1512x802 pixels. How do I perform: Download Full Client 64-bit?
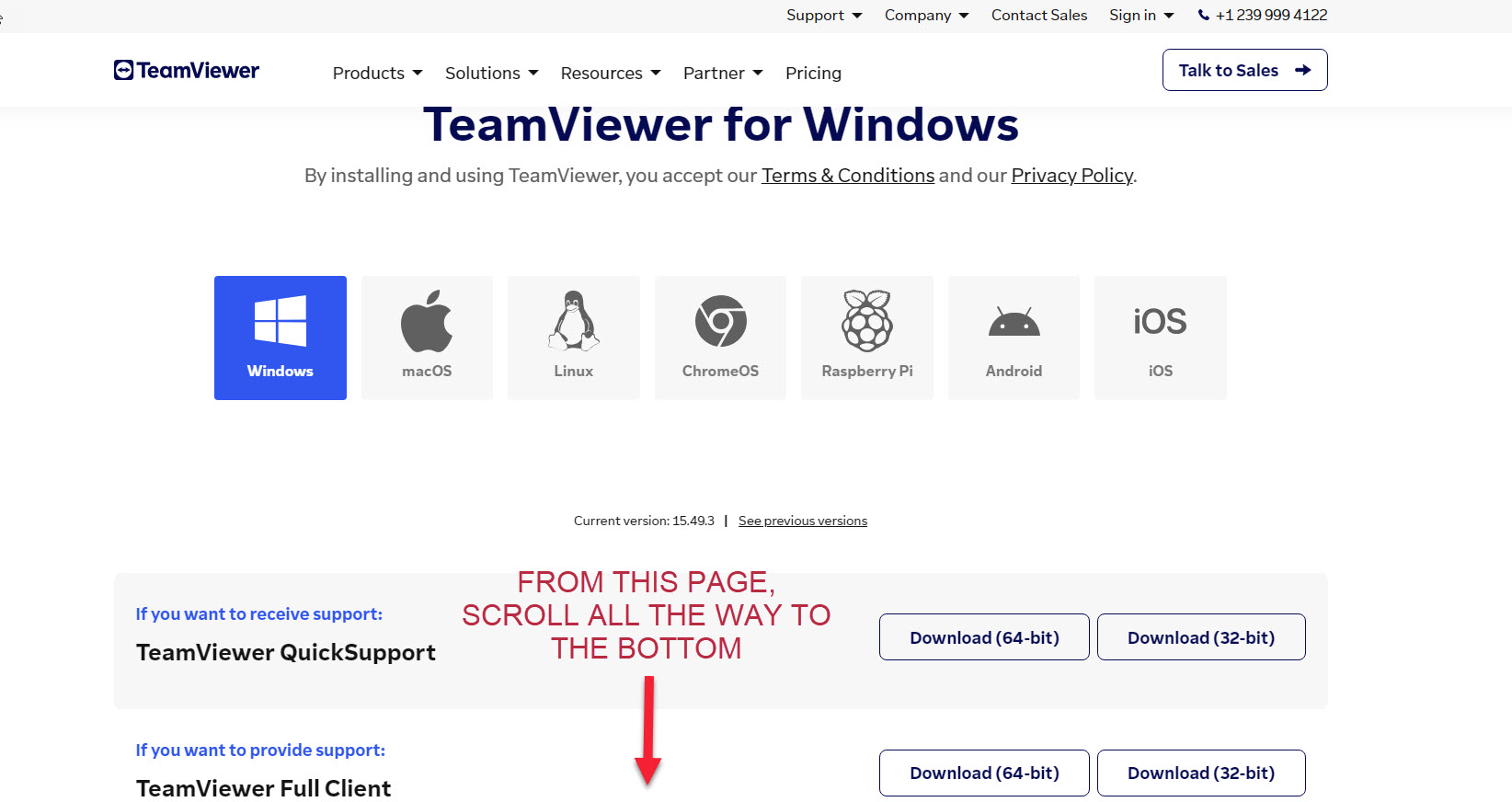(x=984, y=773)
